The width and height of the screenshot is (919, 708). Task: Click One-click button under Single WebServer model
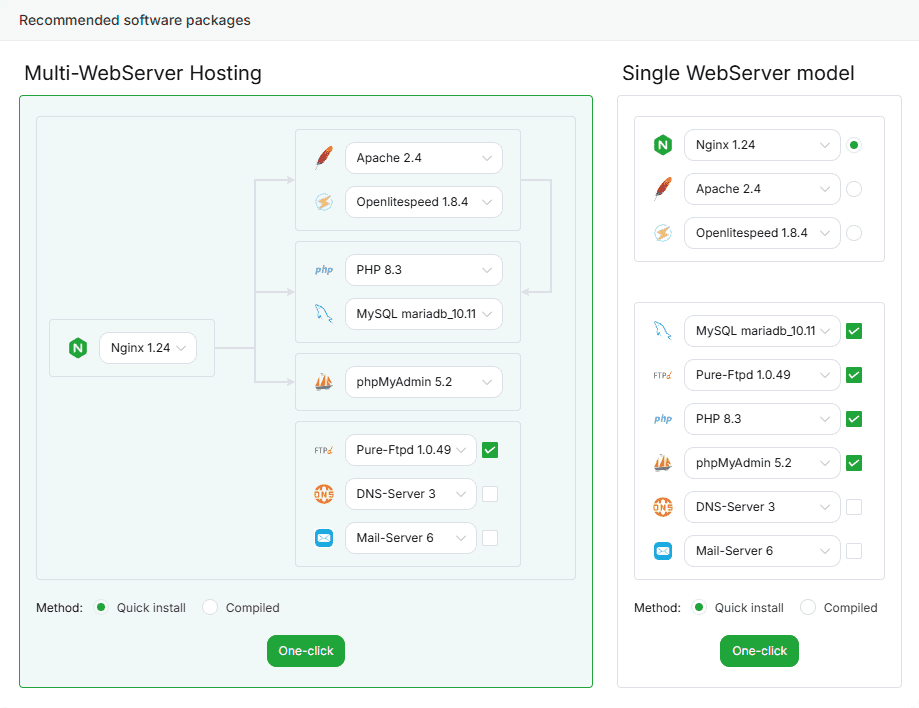(x=759, y=651)
